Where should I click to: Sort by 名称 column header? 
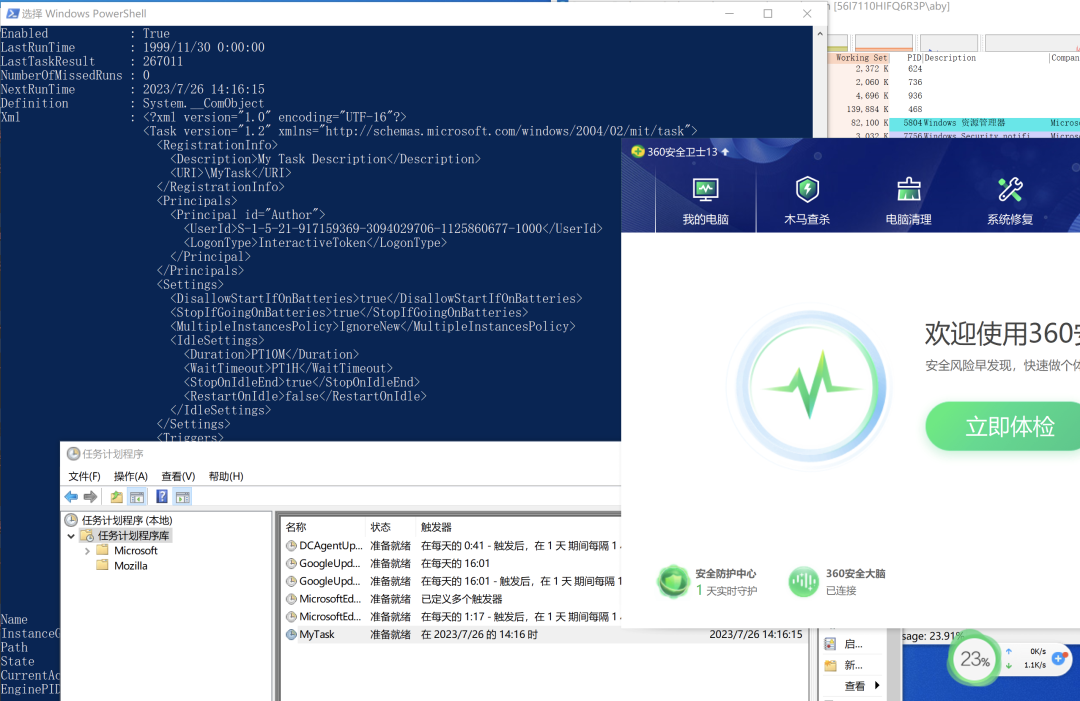point(296,527)
